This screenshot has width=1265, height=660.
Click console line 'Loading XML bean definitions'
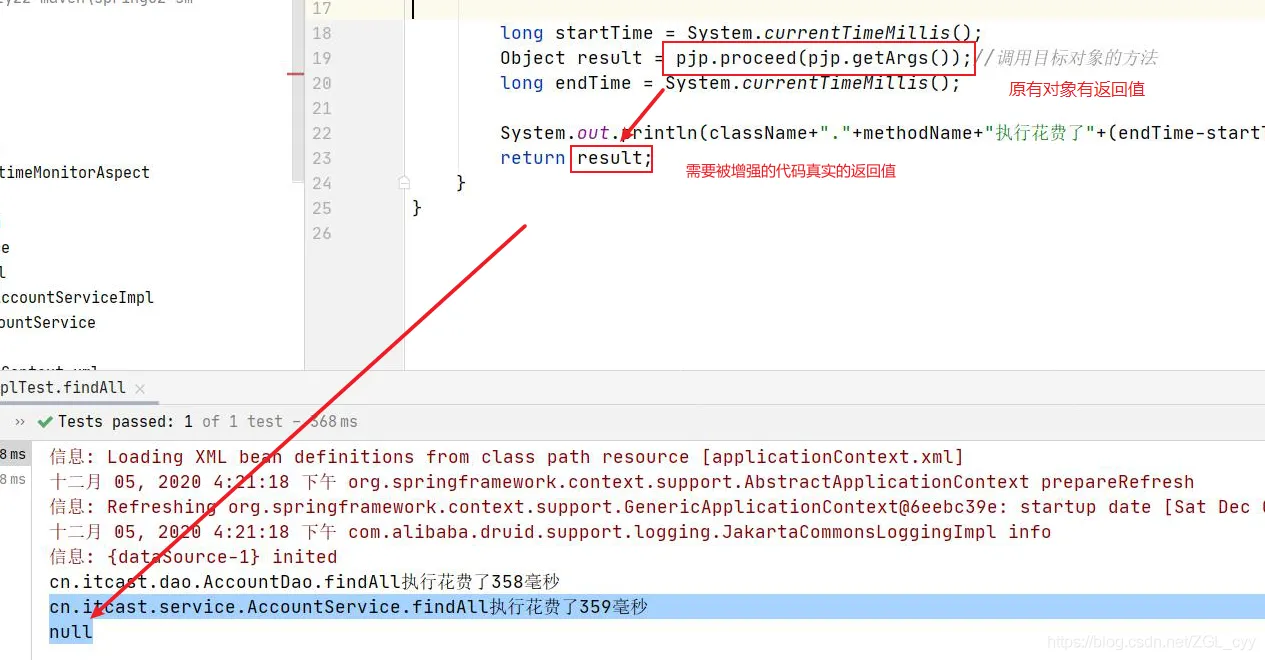(506, 457)
